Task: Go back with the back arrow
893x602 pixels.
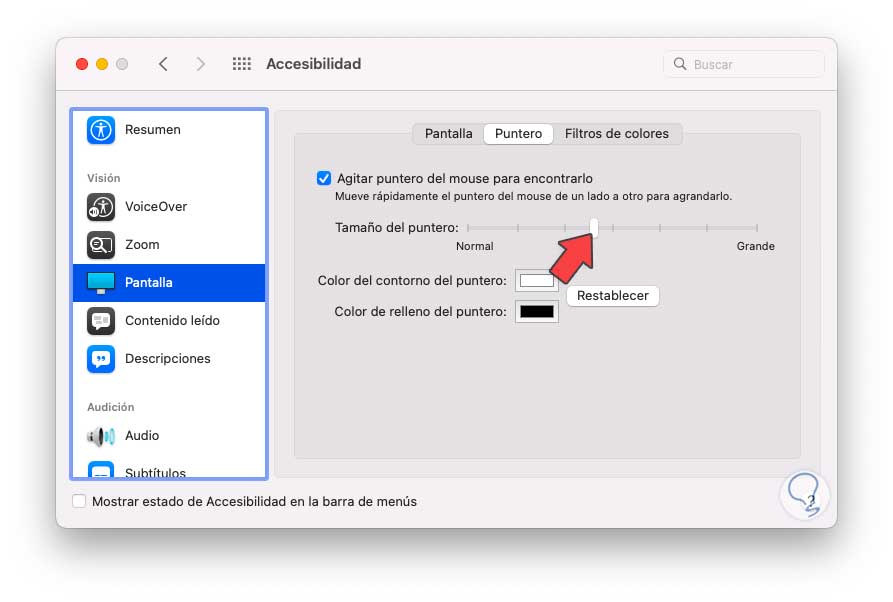Action: click(x=163, y=64)
